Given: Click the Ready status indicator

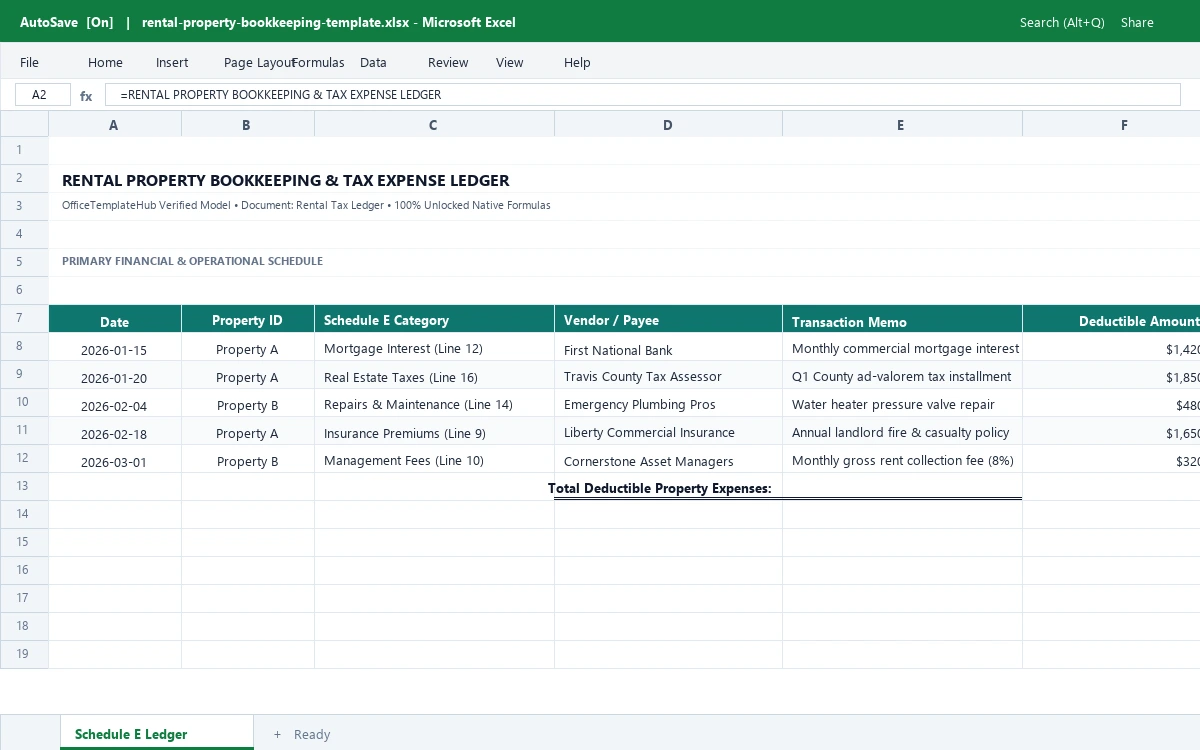Looking at the screenshot, I should point(312,734).
